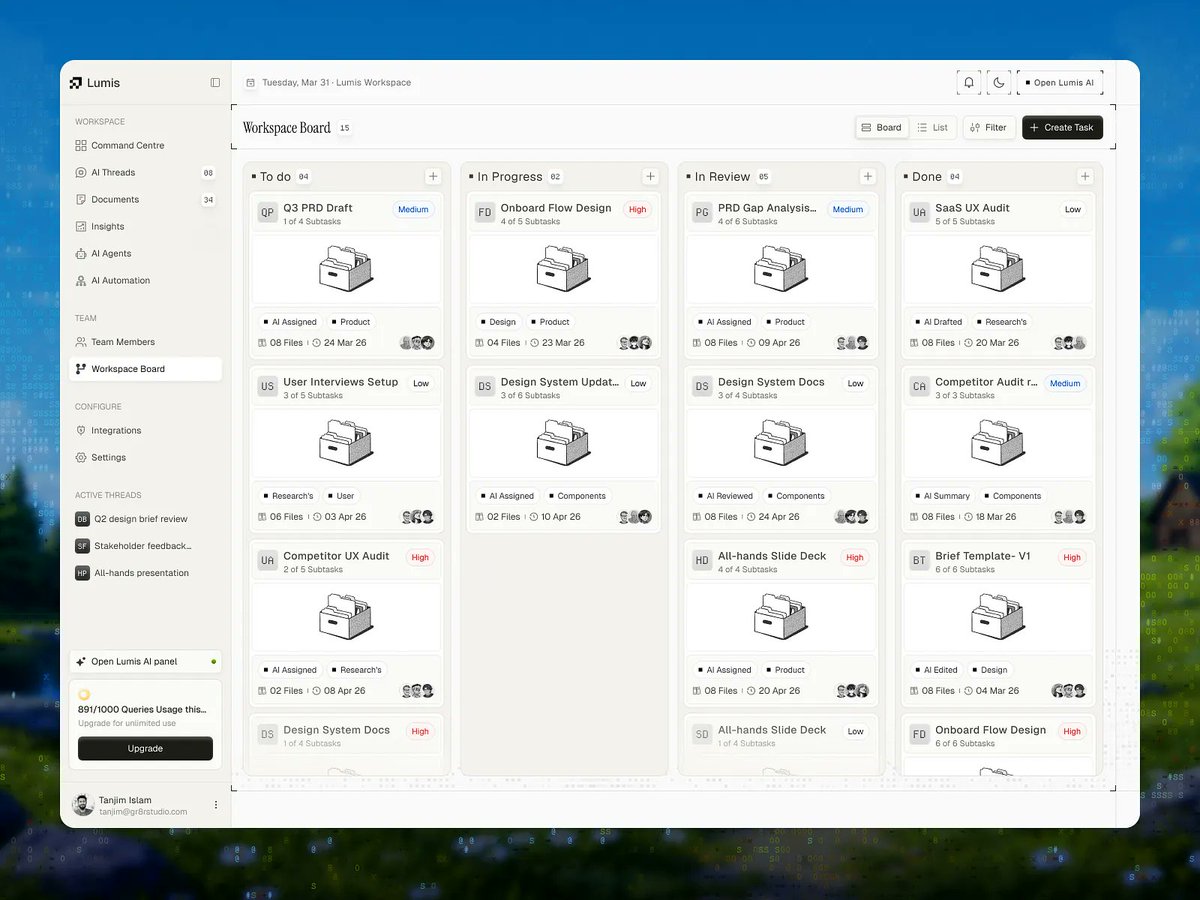The image size is (1200, 900).
Task: Collapse the sidebar with the panel icon
Action: (215, 83)
